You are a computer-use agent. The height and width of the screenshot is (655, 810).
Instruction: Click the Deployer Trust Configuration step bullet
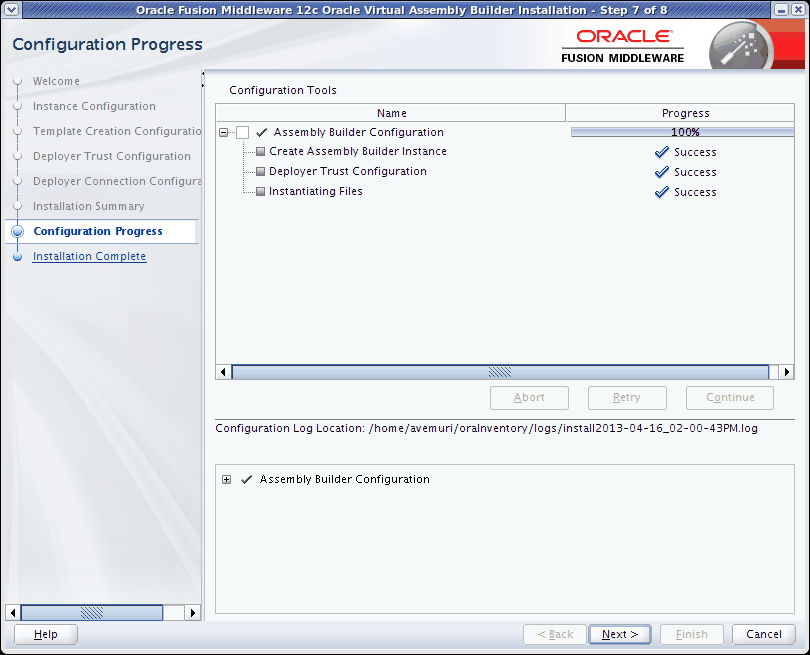tap(18, 156)
